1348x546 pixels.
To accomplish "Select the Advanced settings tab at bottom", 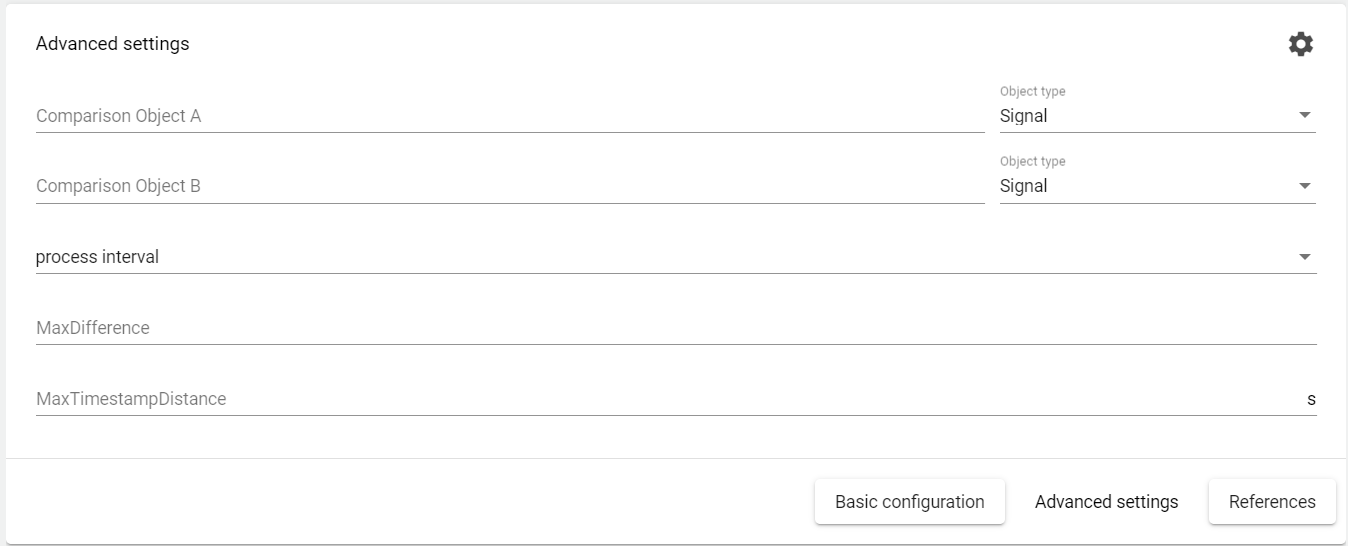I will pyautogui.click(x=1106, y=502).
